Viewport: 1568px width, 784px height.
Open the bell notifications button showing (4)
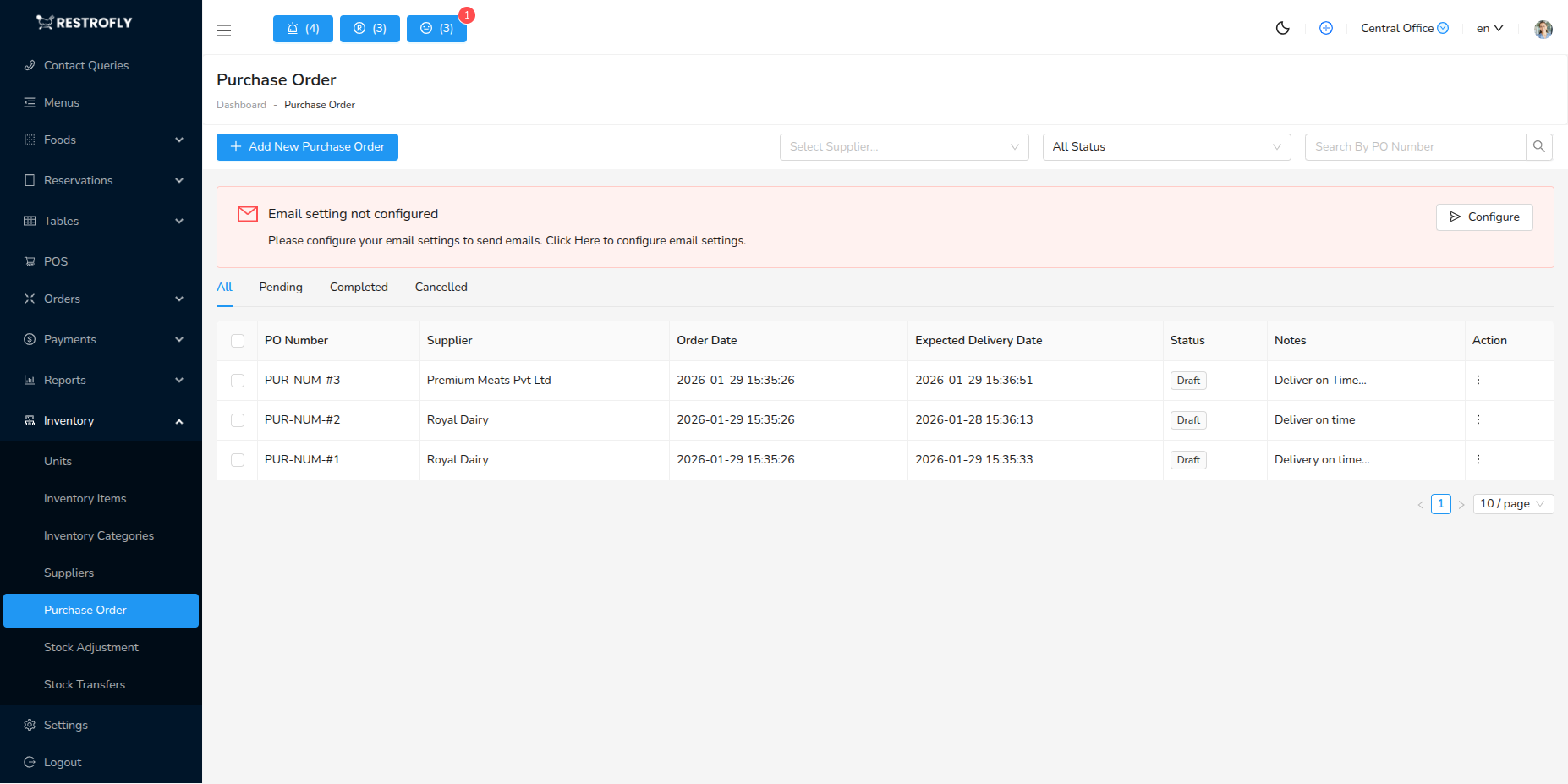click(x=302, y=28)
